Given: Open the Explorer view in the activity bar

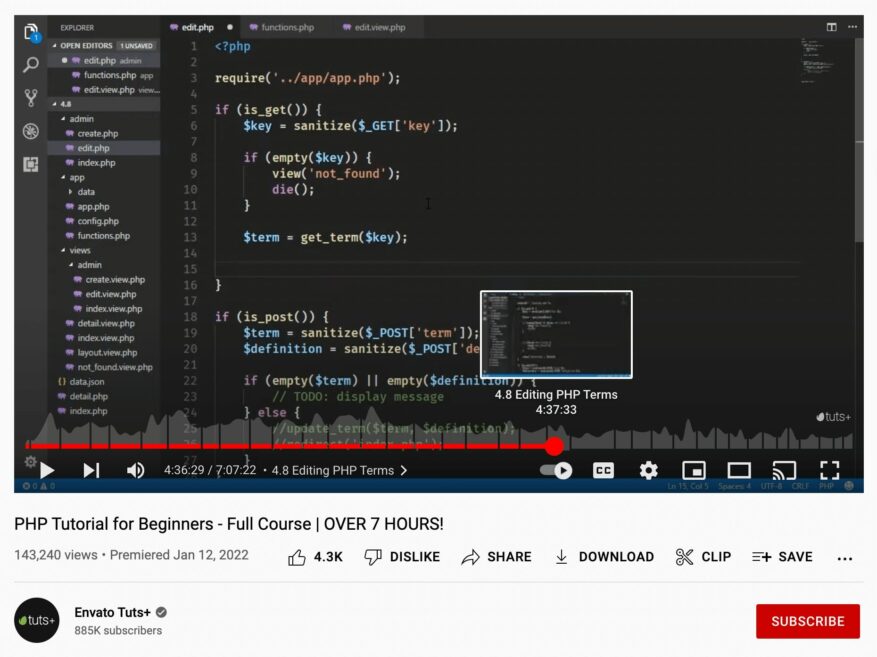Looking at the screenshot, I should point(29,31).
